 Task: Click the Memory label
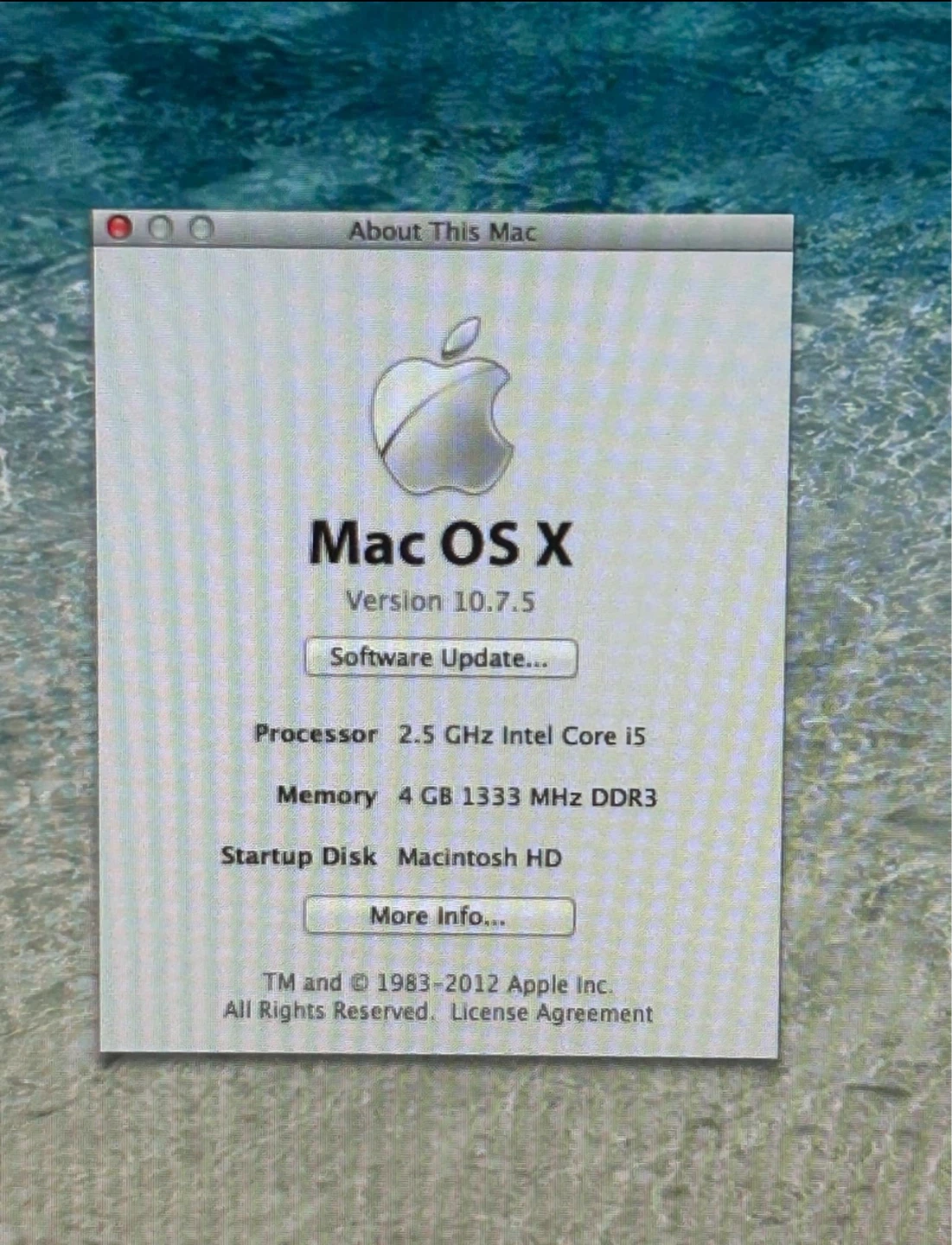coord(327,795)
